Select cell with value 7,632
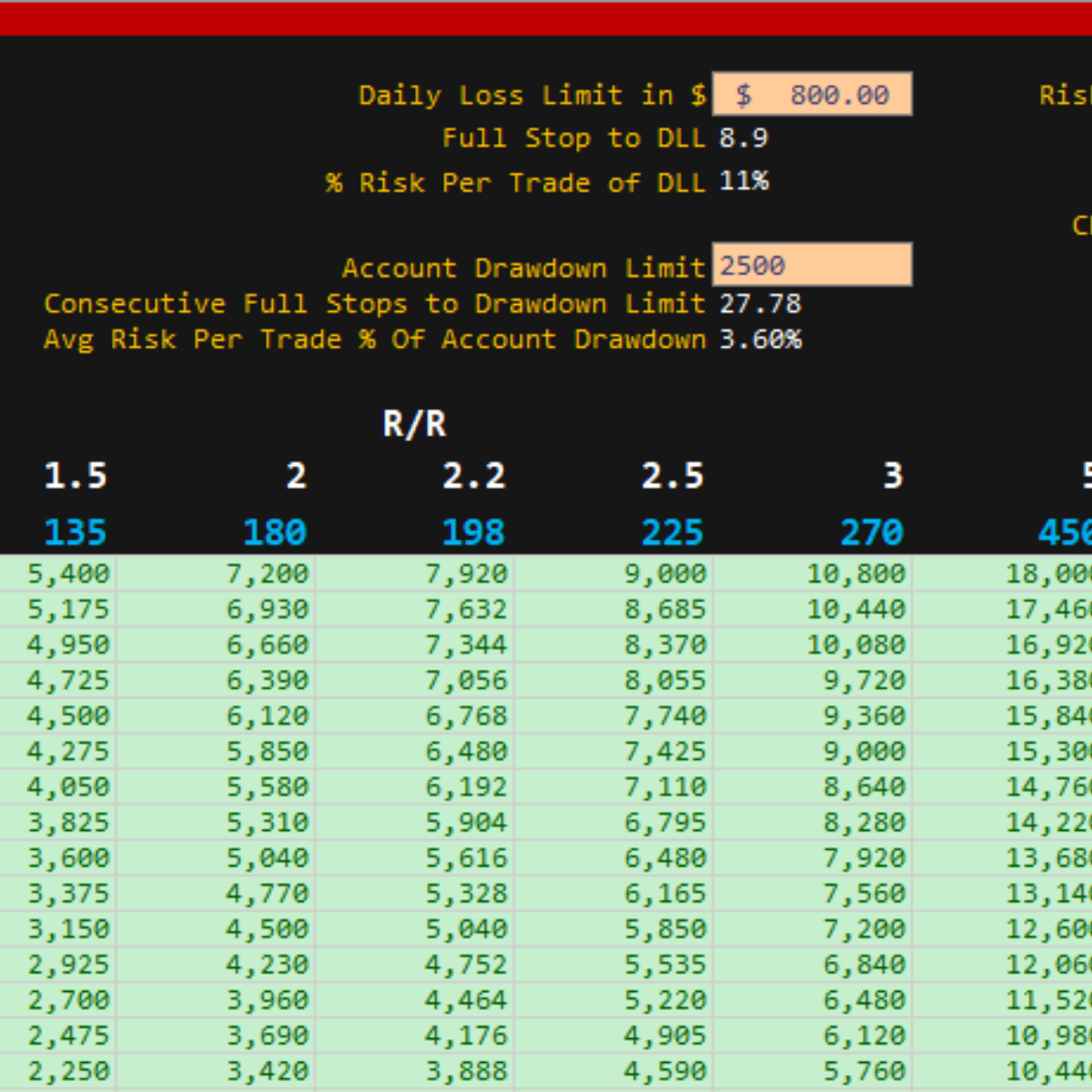This screenshot has height=1092, width=1092. click(x=415, y=609)
